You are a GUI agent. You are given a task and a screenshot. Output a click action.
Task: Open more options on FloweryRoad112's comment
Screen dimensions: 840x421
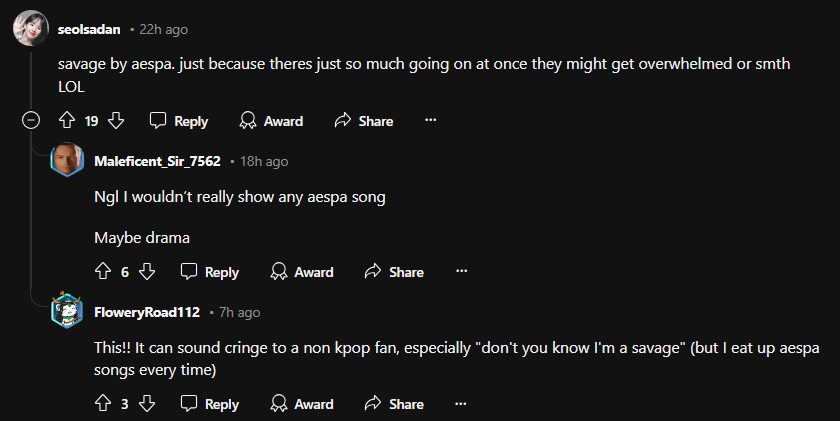click(461, 404)
